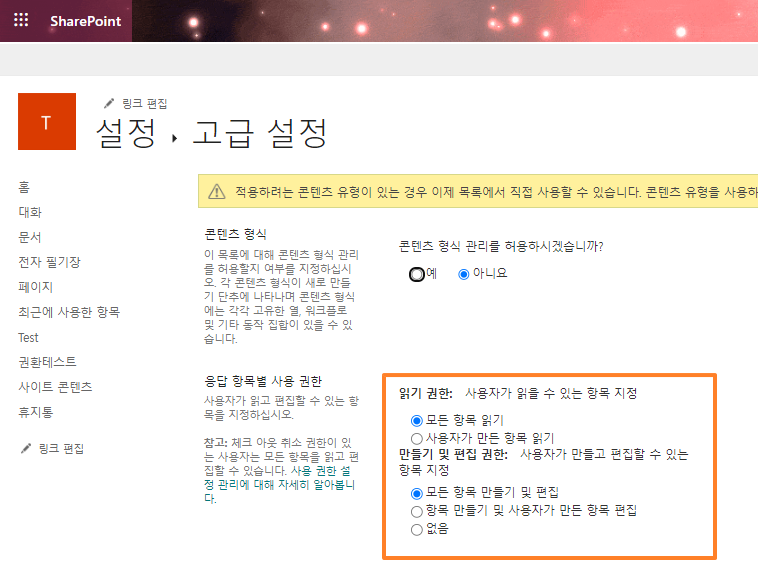Click the yellow banner message text
The height and width of the screenshot is (562, 758).
[496, 192]
